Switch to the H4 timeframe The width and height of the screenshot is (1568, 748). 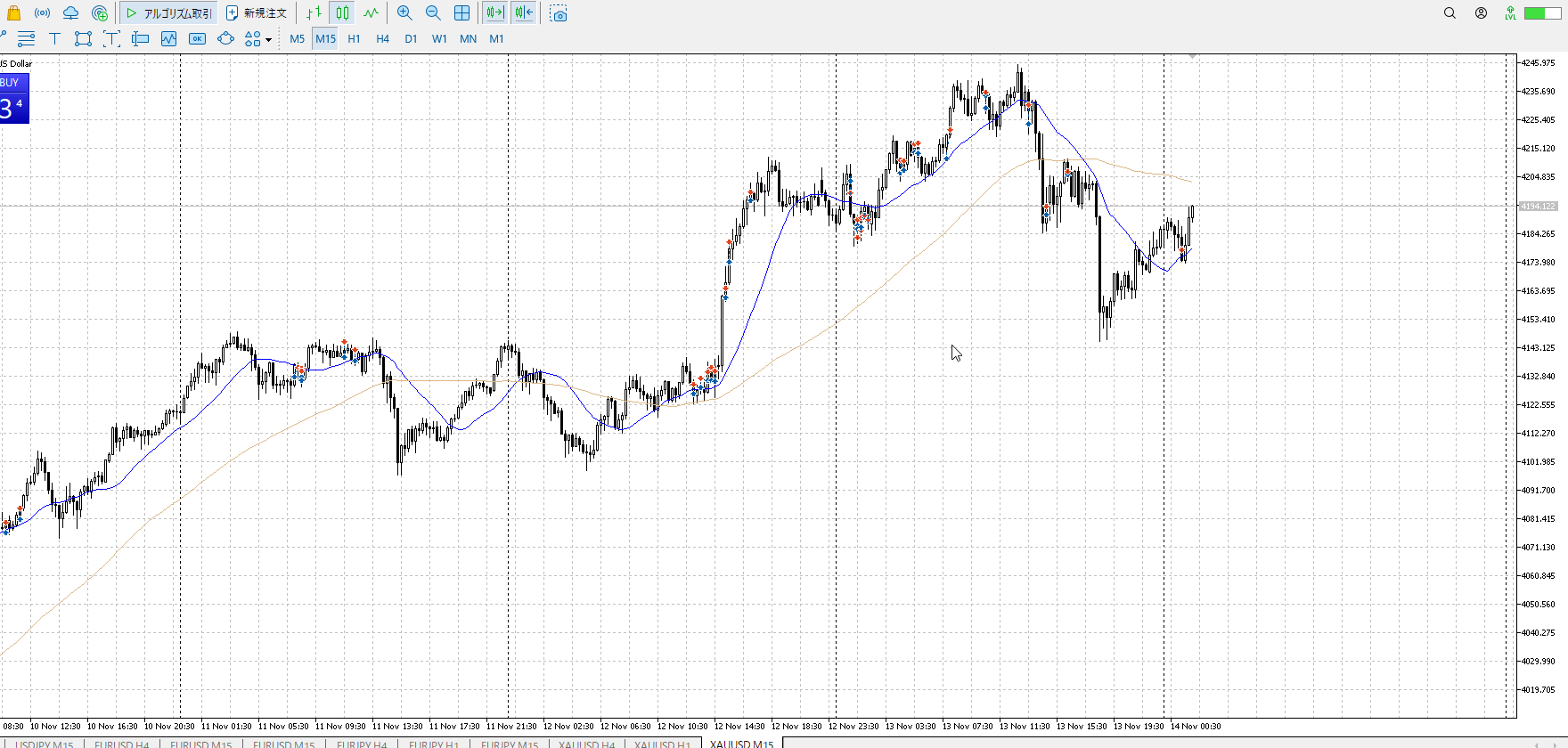click(x=382, y=38)
